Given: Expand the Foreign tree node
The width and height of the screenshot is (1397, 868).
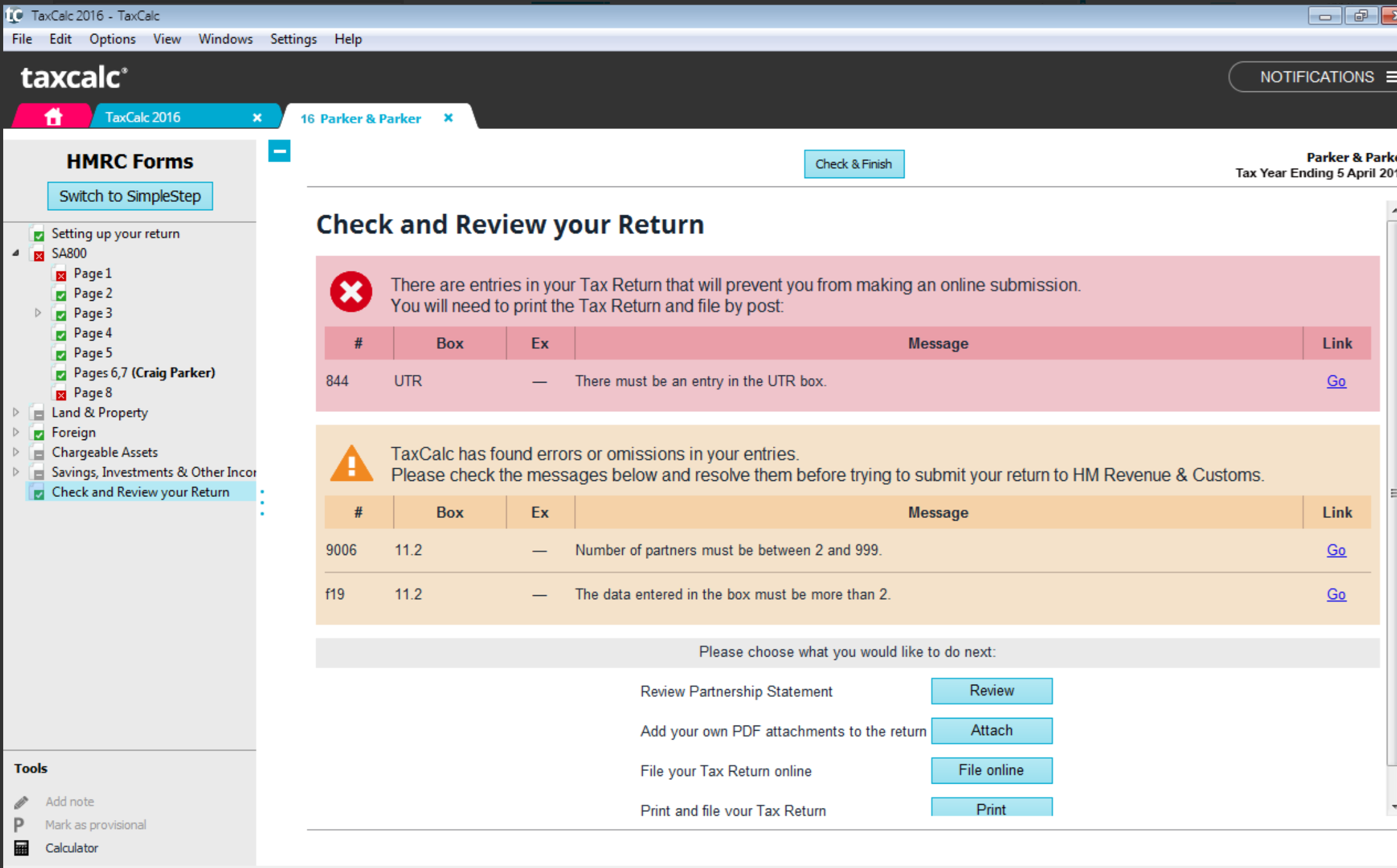Looking at the screenshot, I should click(16, 432).
